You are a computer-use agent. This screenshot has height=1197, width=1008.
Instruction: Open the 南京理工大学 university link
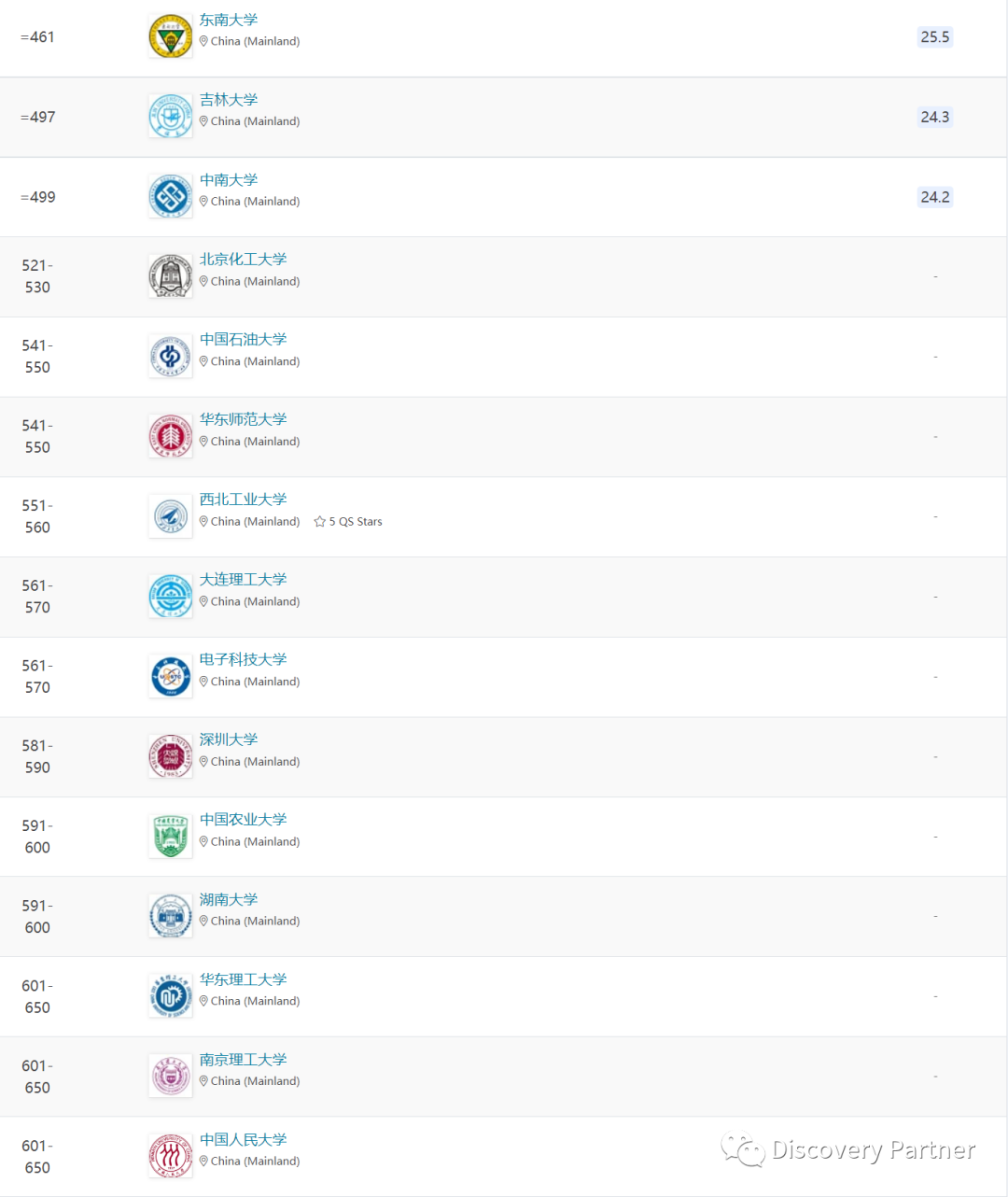pyautogui.click(x=244, y=1060)
